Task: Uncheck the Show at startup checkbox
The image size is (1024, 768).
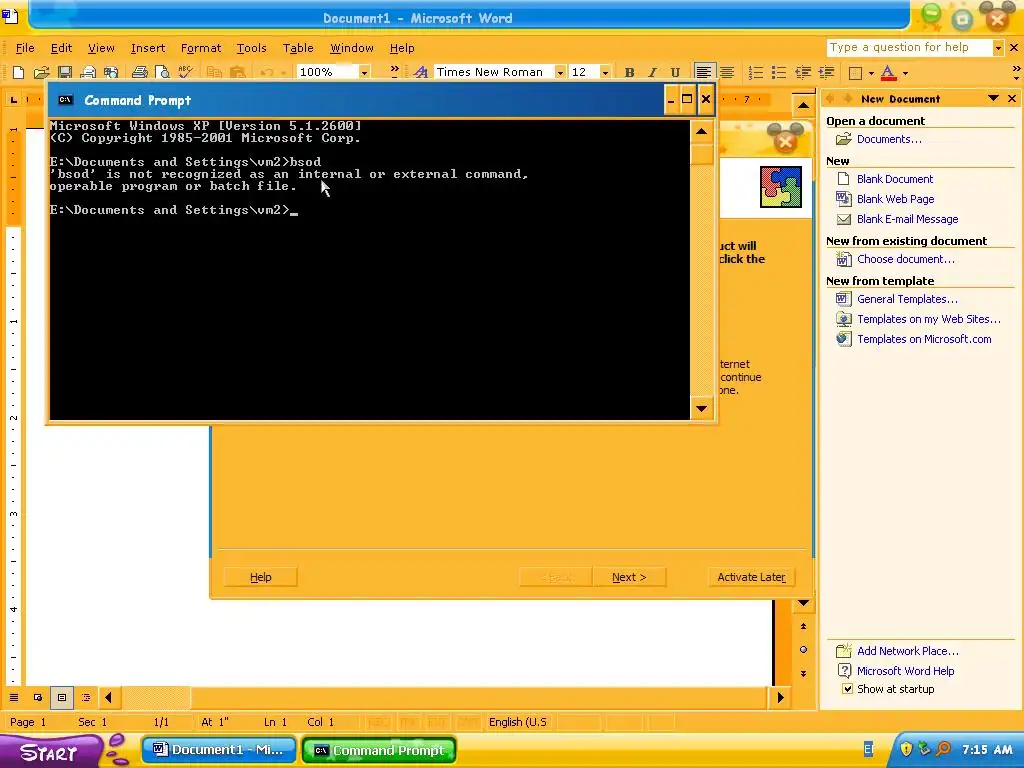Action: [847, 689]
